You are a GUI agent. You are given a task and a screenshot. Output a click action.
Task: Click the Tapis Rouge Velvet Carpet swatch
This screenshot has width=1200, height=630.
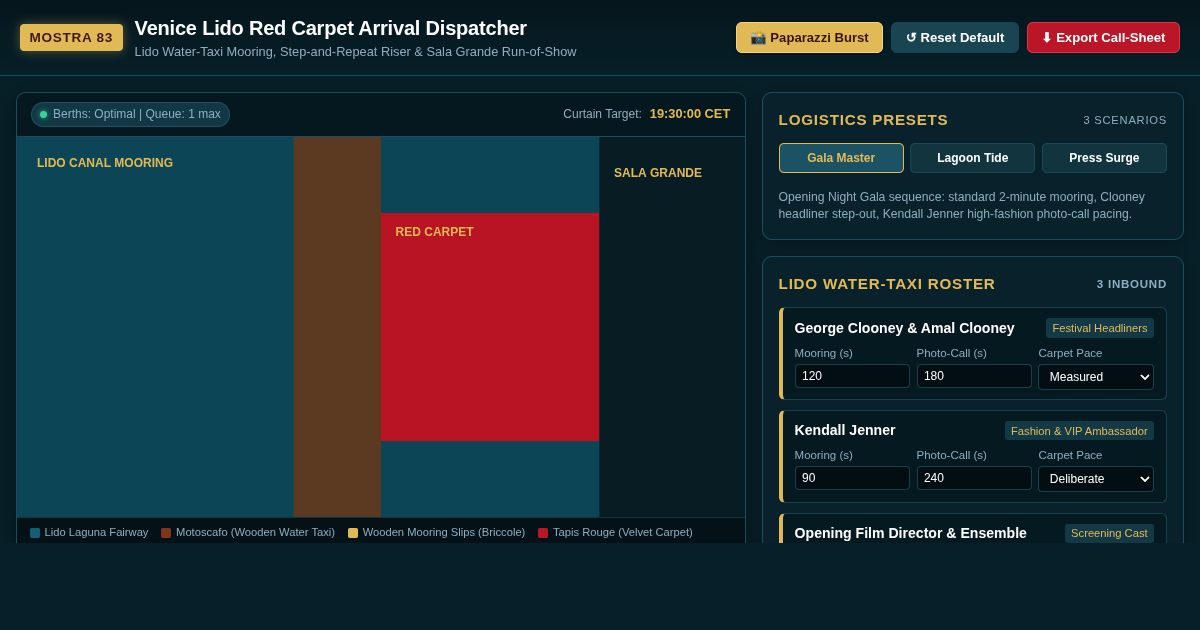point(543,533)
